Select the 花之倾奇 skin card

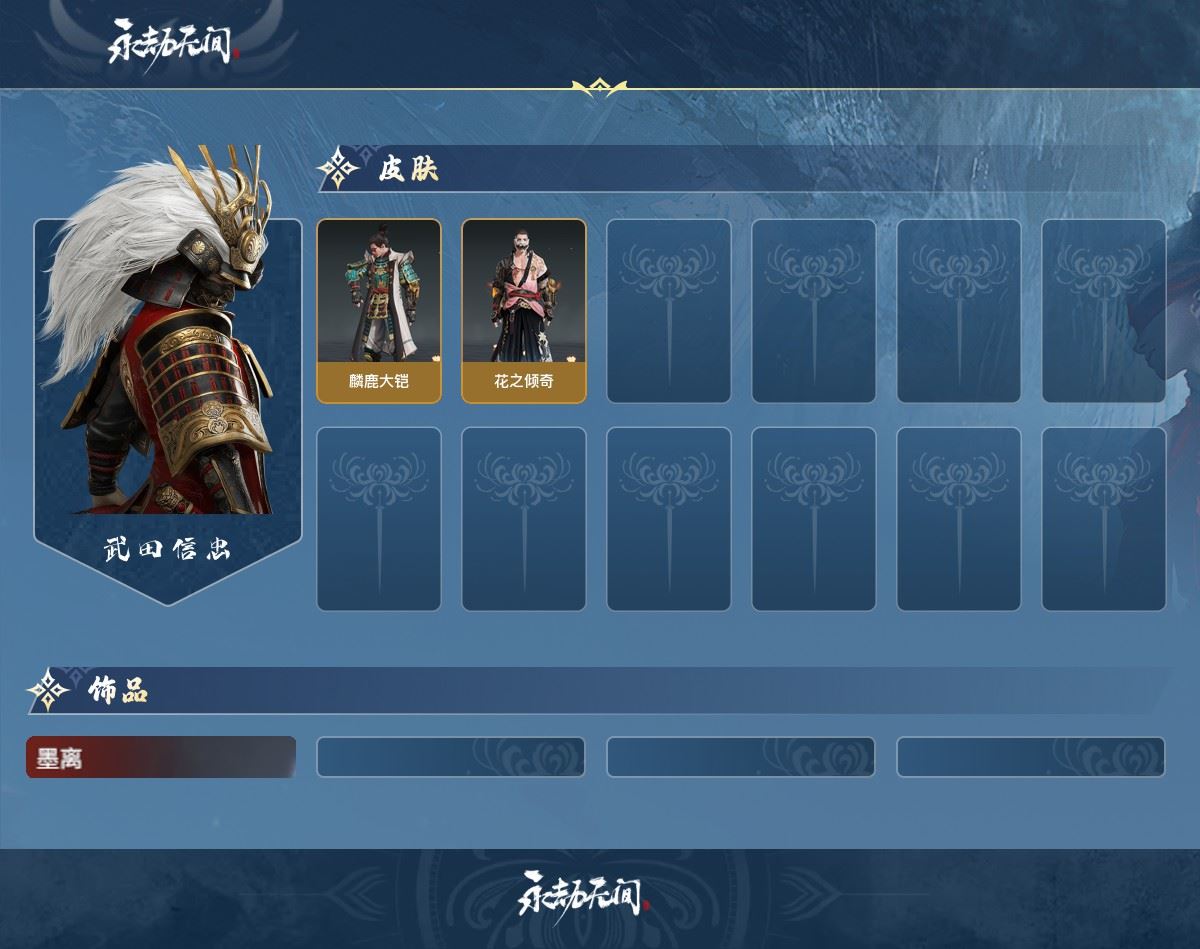524,311
